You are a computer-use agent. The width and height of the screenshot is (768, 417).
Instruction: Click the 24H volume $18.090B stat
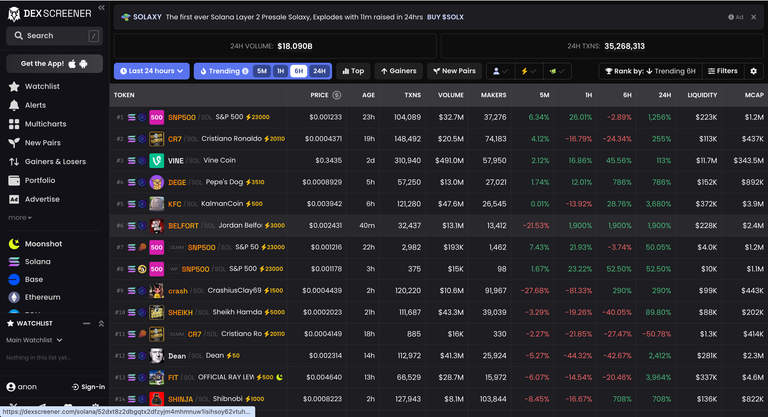coord(275,46)
